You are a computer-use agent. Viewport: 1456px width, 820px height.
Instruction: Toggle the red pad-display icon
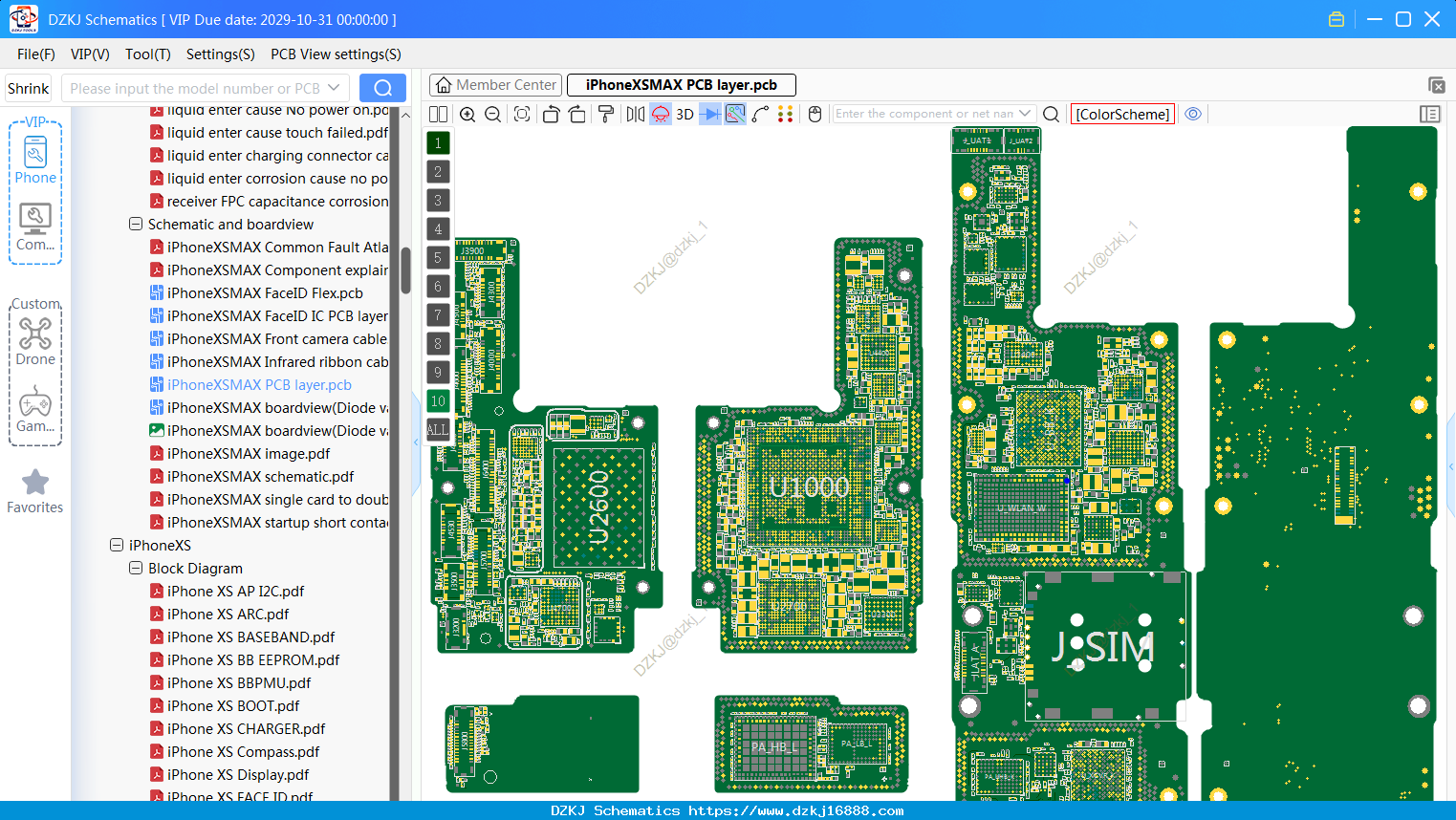point(661,115)
